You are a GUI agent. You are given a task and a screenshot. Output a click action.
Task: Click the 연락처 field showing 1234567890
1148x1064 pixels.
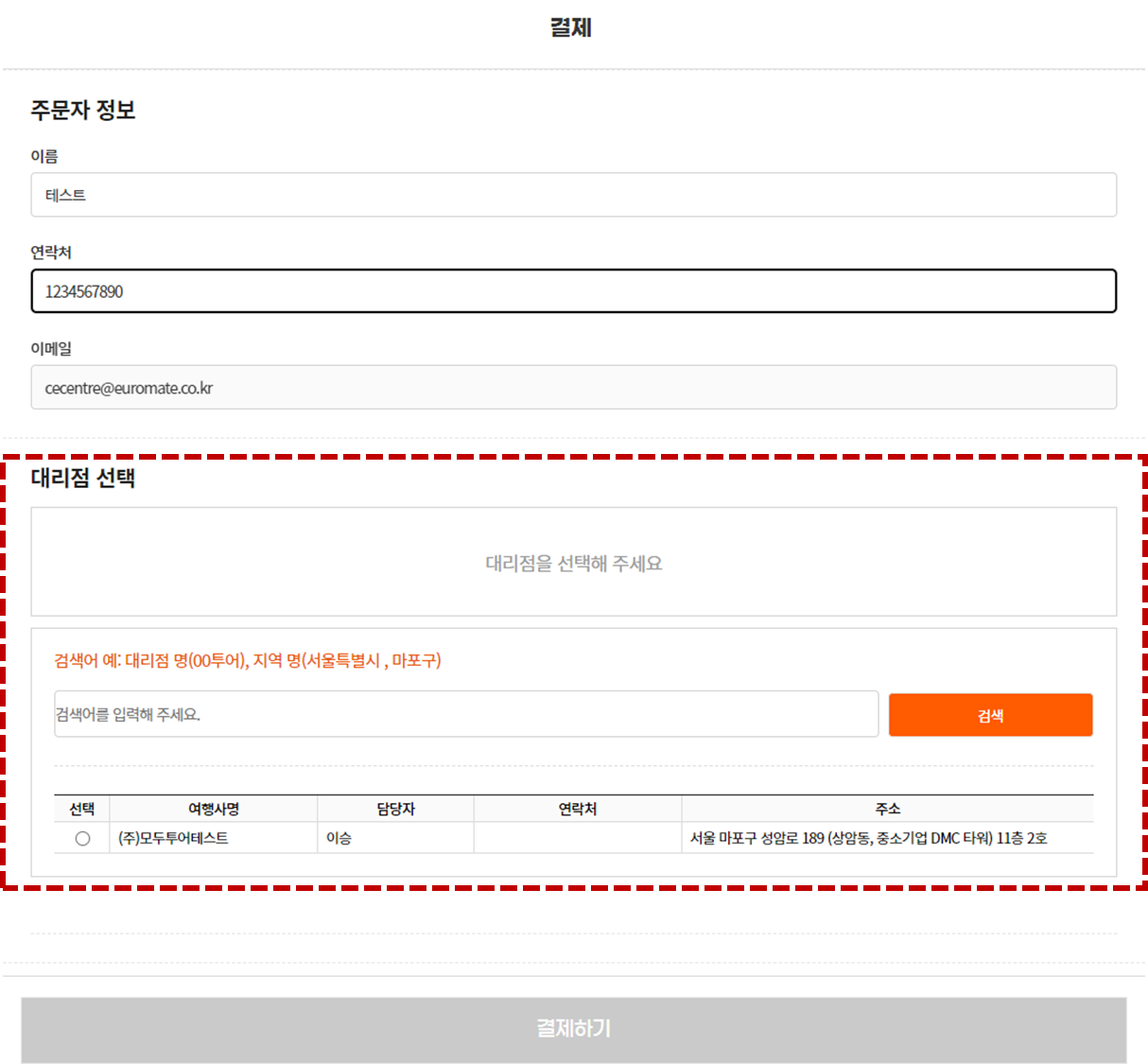[573, 291]
